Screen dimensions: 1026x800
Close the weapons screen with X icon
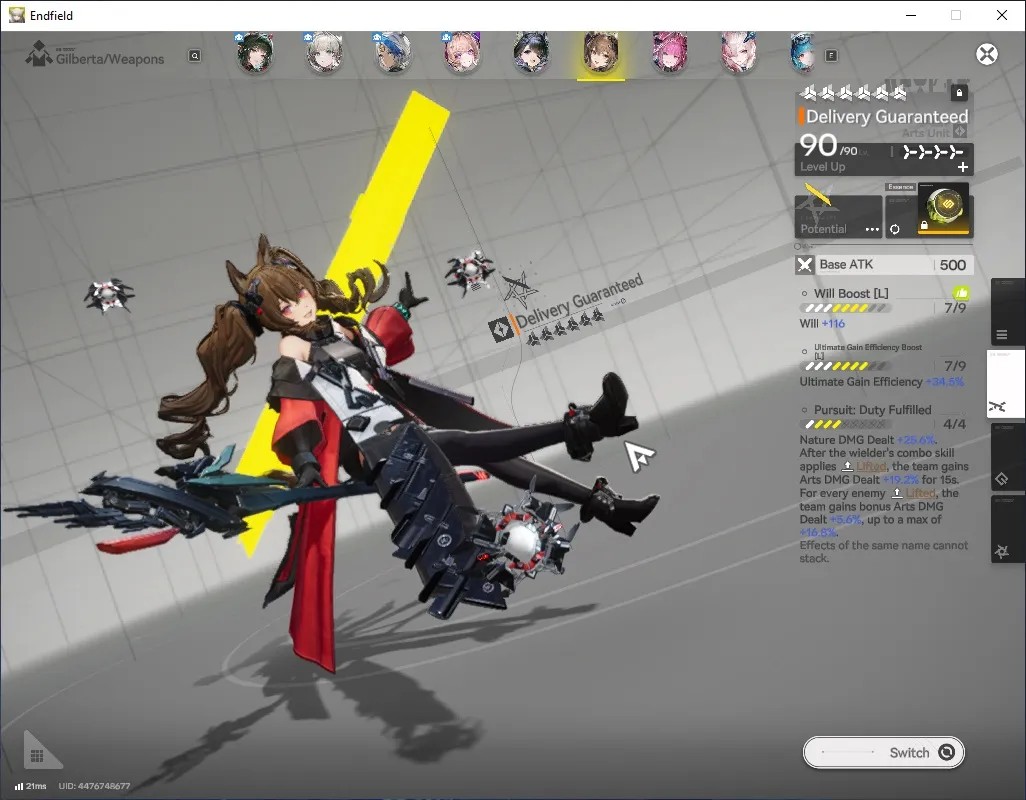pyautogui.click(x=987, y=54)
